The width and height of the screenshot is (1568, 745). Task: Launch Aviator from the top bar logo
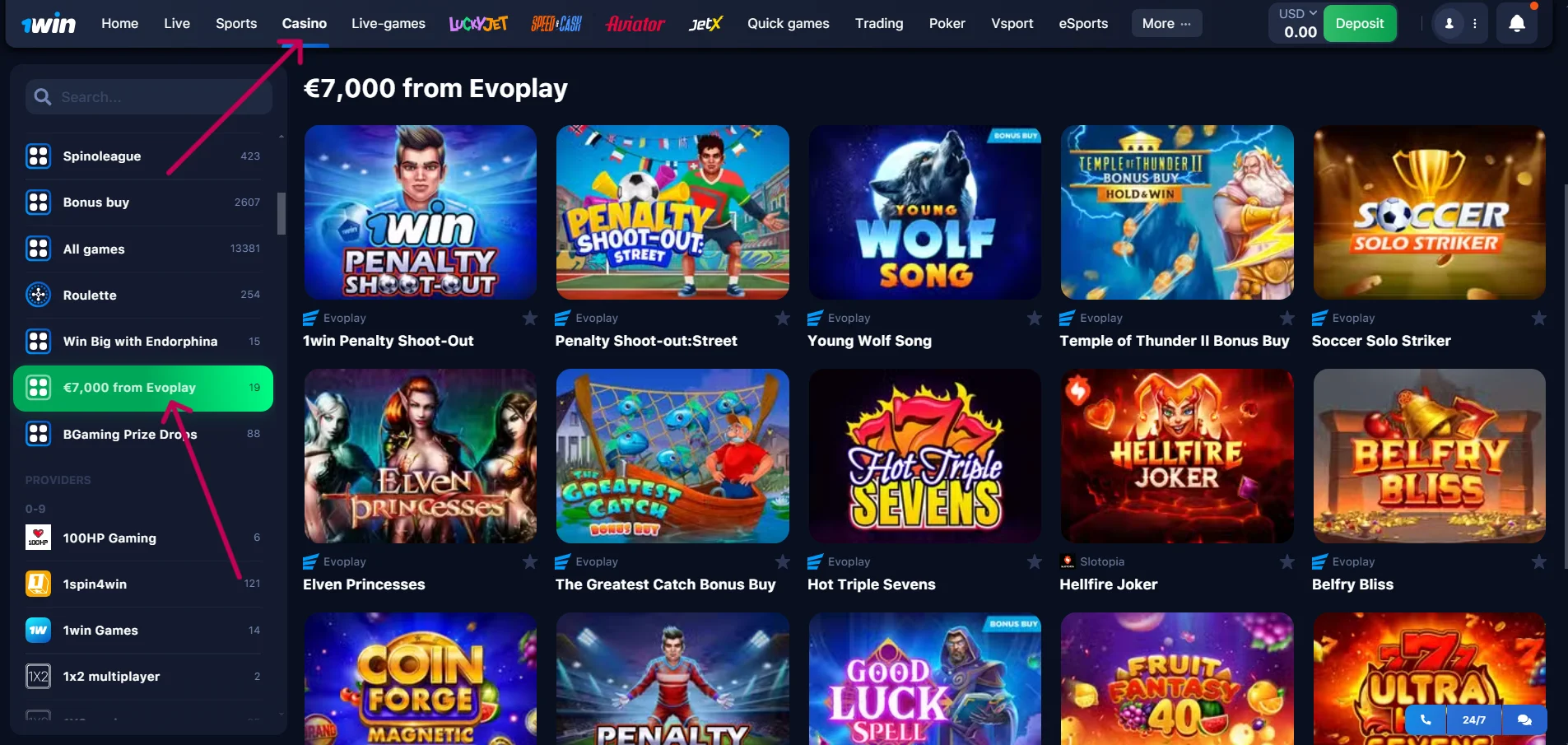(635, 24)
